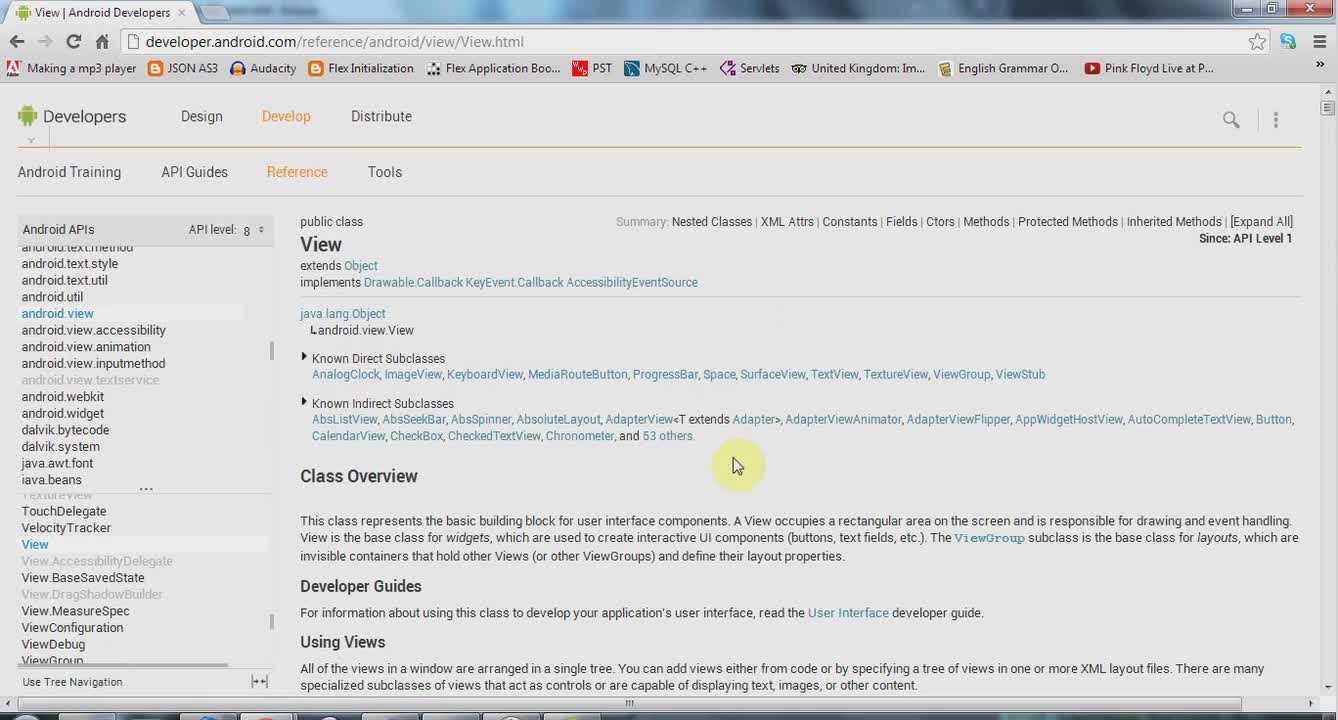This screenshot has width=1338, height=720.
Task: Open the Design tab
Action: (x=202, y=116)
